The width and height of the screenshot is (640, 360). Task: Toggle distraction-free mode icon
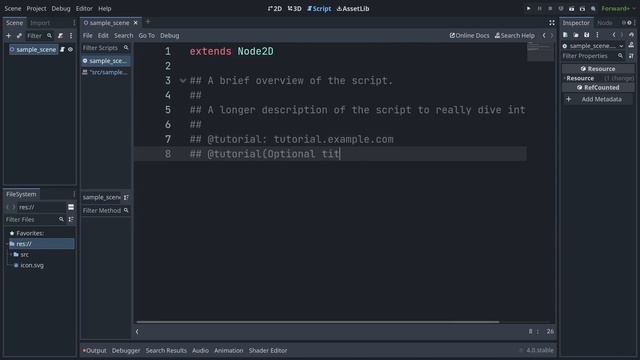coord(552,23)
